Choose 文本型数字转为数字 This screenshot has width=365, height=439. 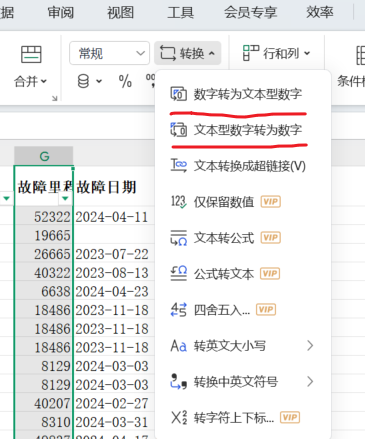click(243, 130)
